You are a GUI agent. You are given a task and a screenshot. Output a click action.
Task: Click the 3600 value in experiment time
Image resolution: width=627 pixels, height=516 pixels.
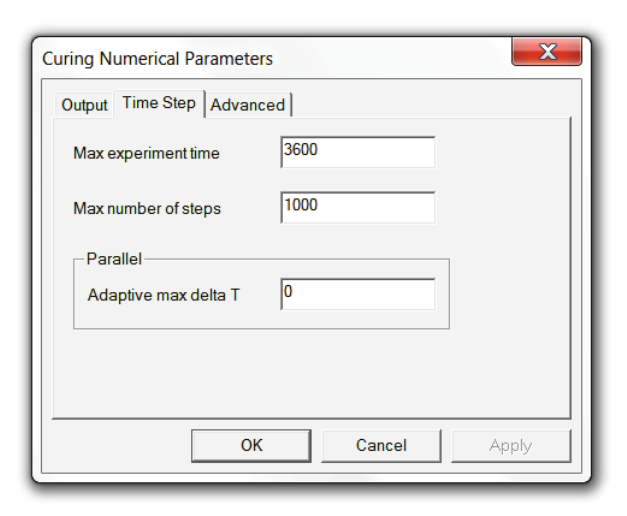tap(301, 150)
